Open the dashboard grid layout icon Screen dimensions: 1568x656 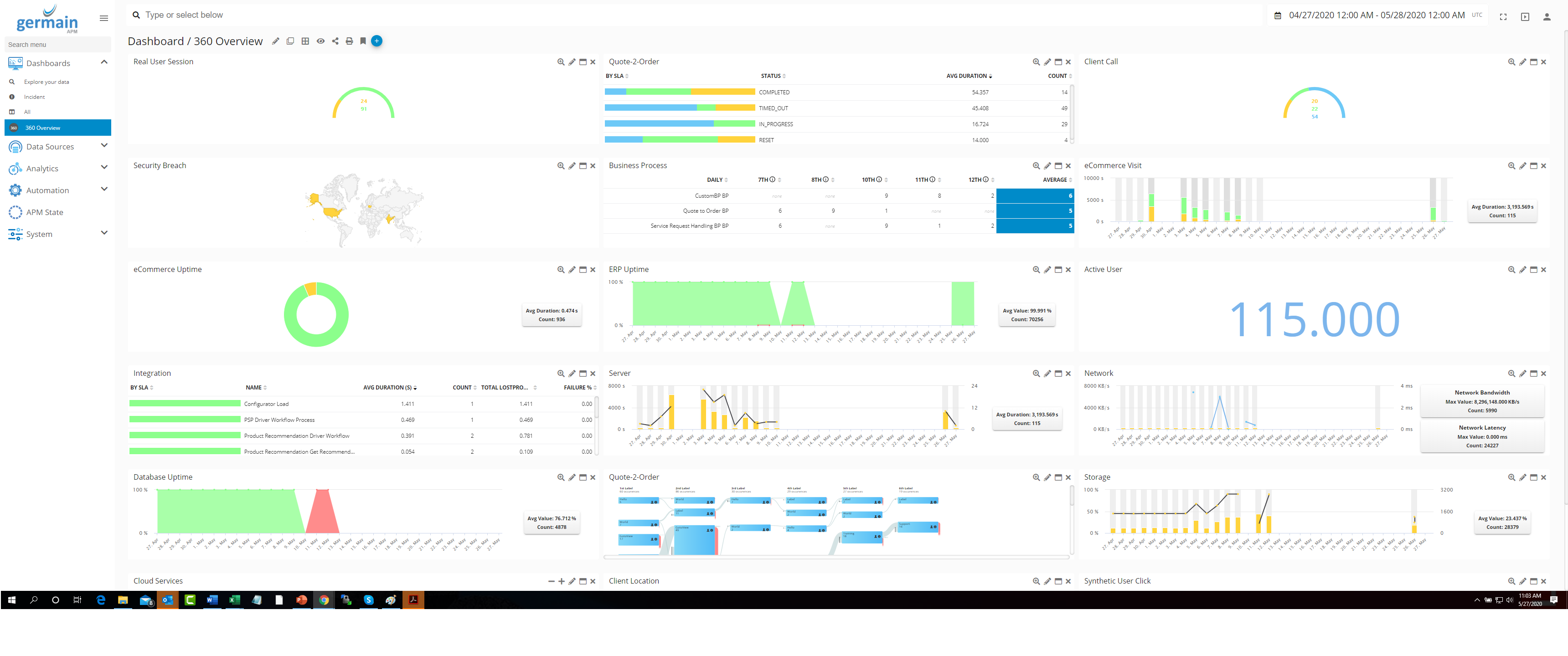[305, 41]
